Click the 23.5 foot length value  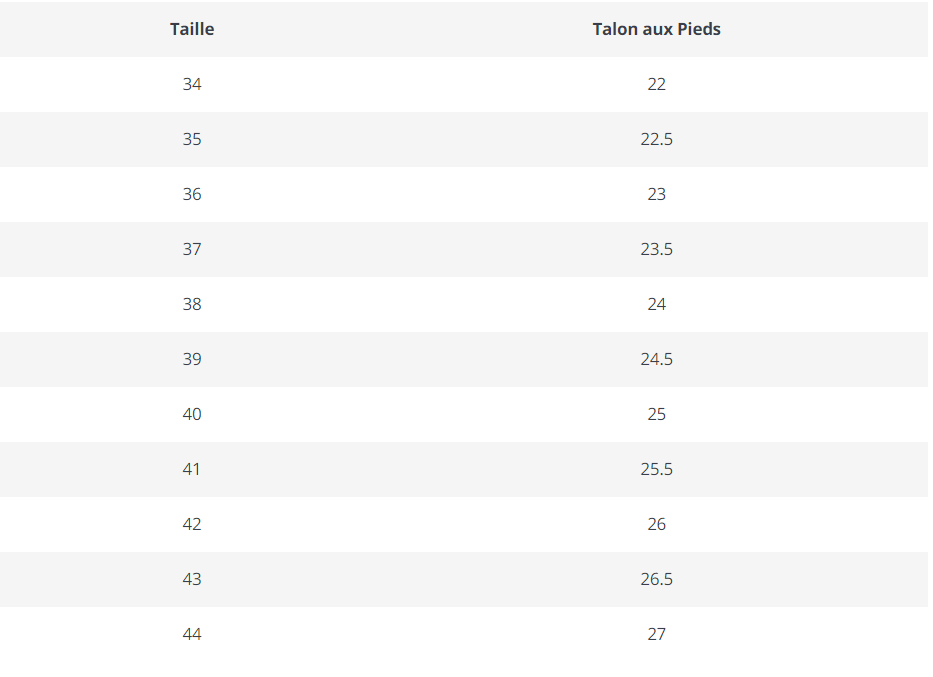[656, 249]
